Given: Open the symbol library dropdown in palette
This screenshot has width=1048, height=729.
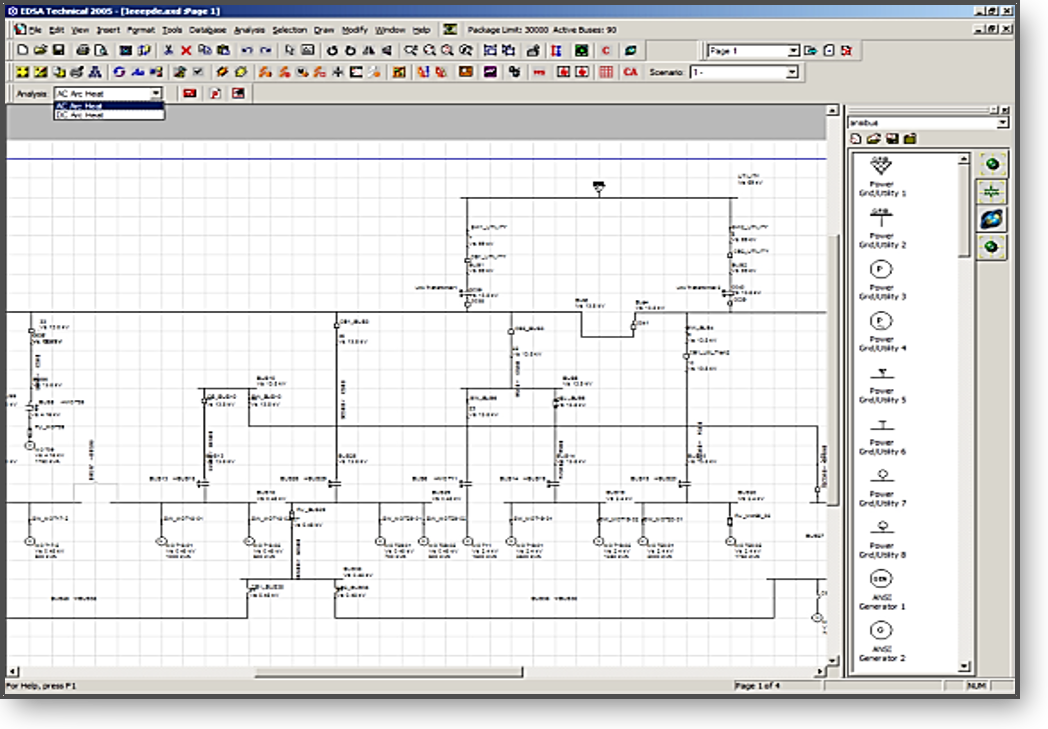Looking at the screenshot, I should coord(1003,122).
